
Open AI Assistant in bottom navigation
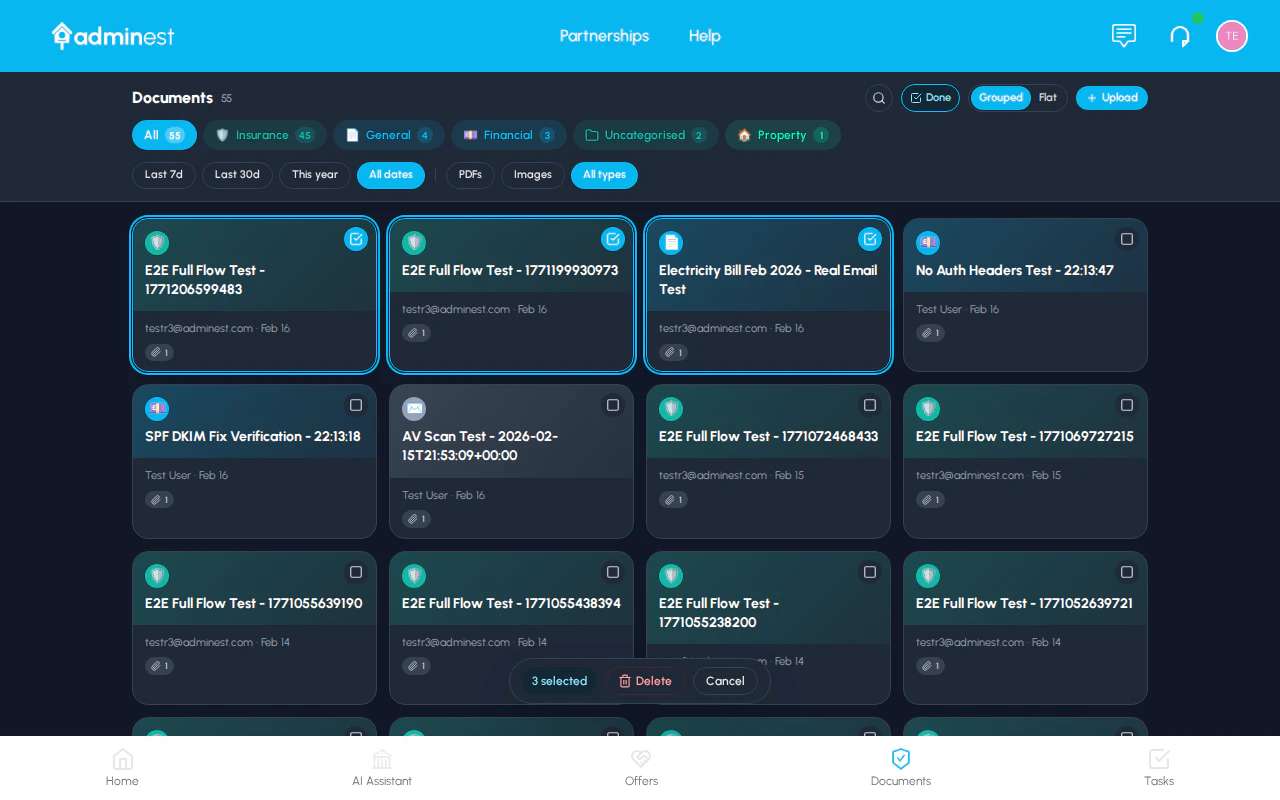[x=382, y=768]
